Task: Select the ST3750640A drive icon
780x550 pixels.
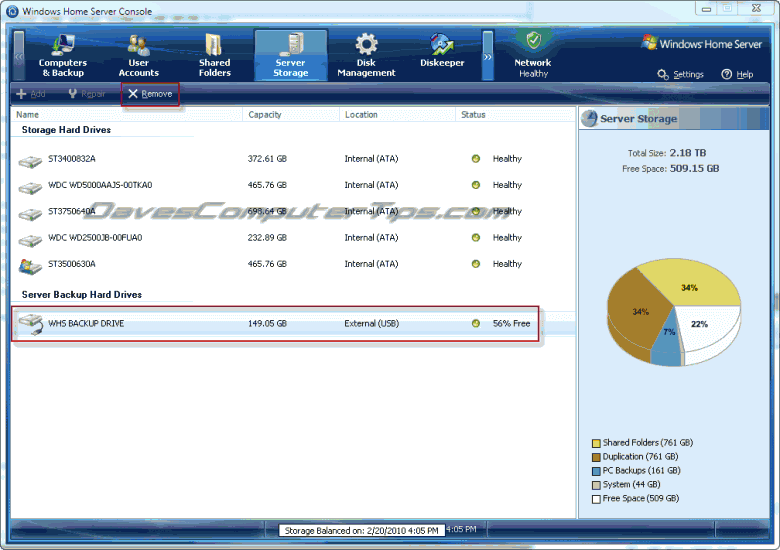Action: [x=30, y=214]
